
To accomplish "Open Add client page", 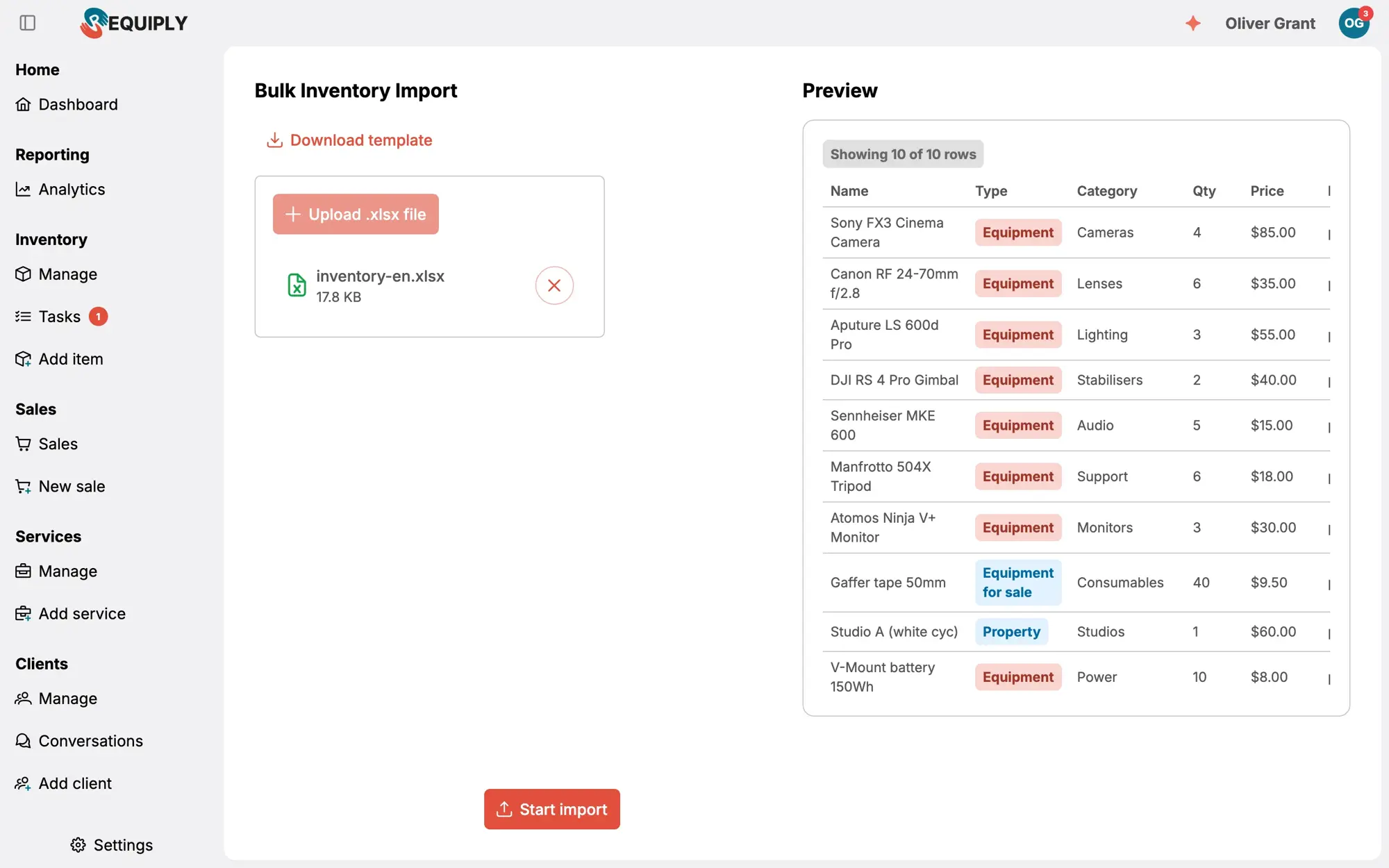I will tap(63, 783).
